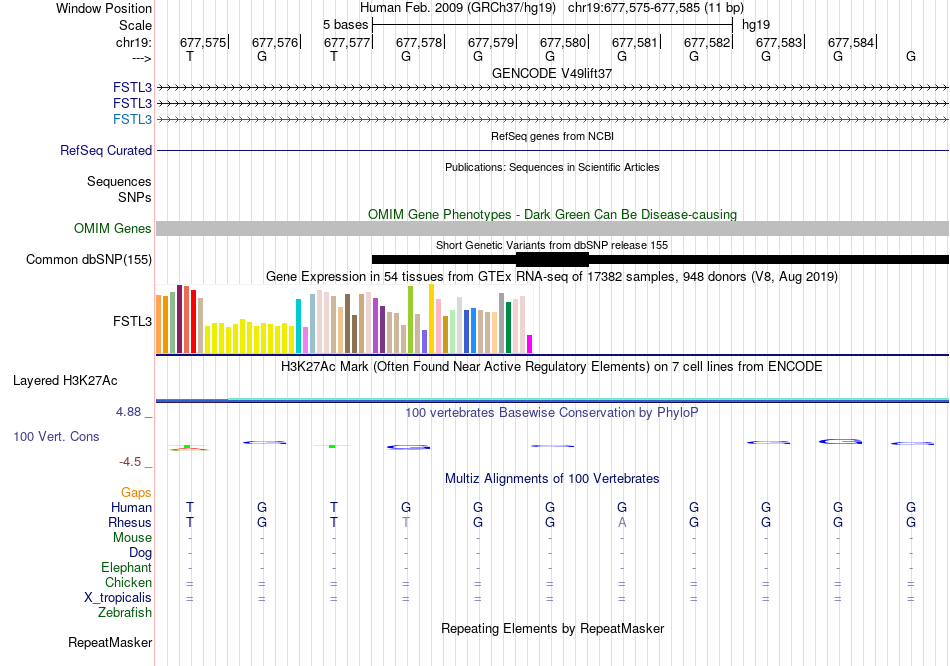This screenshot has height=666, width=950.
Task: Click the Mouse species row label
Action: pos(132,538)
